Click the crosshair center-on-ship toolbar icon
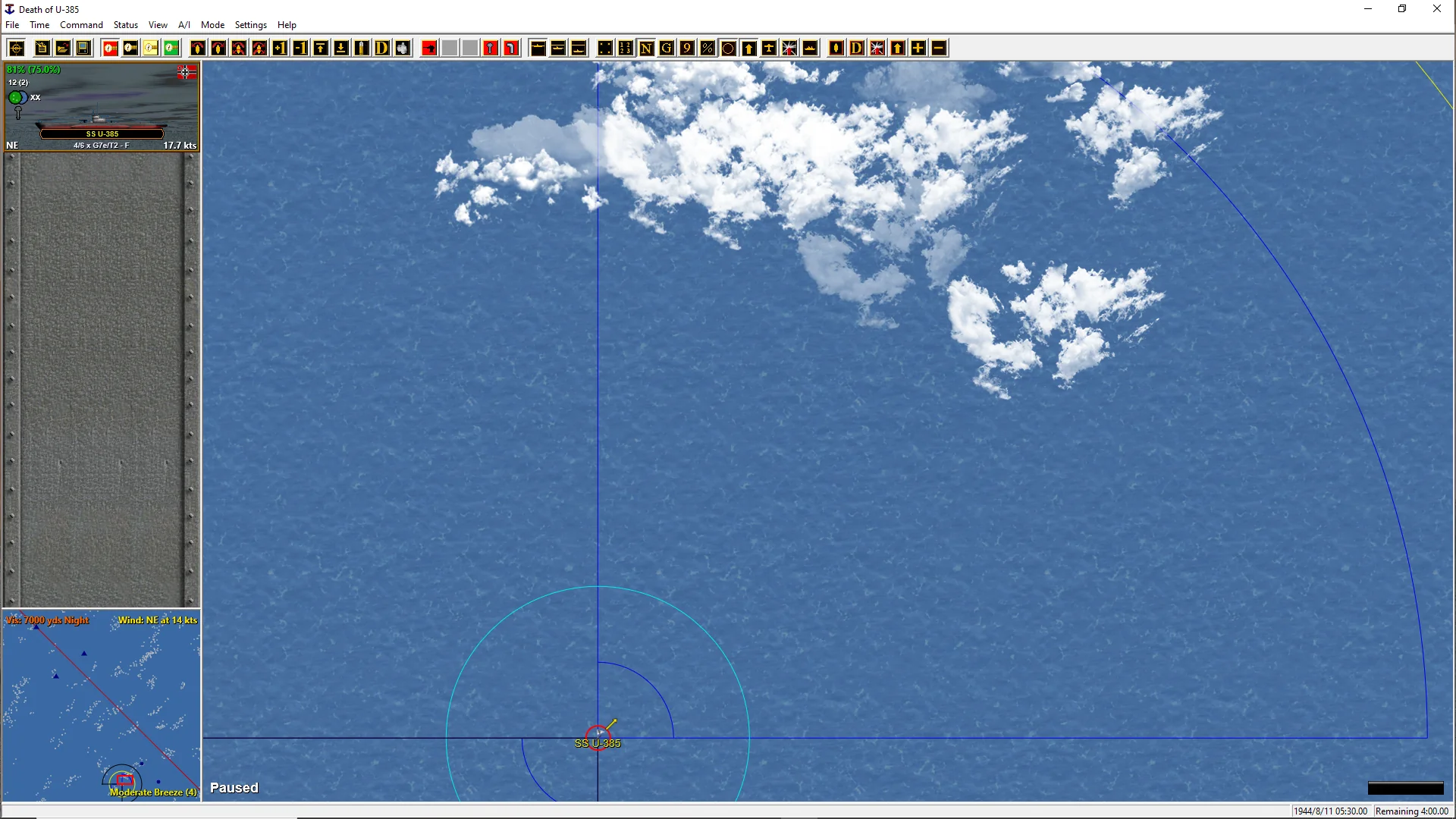1456x819 pixels. pyautogui.click(x=17, y=49)
